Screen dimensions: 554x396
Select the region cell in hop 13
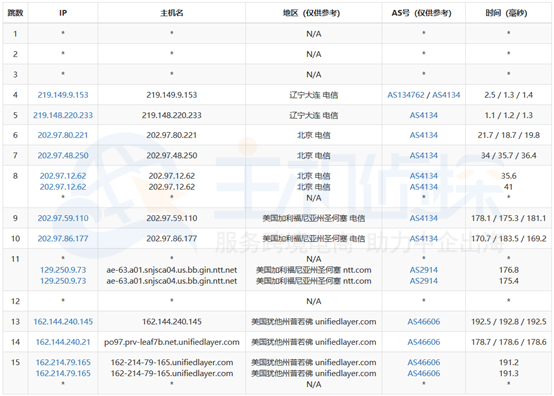[314, 321]
